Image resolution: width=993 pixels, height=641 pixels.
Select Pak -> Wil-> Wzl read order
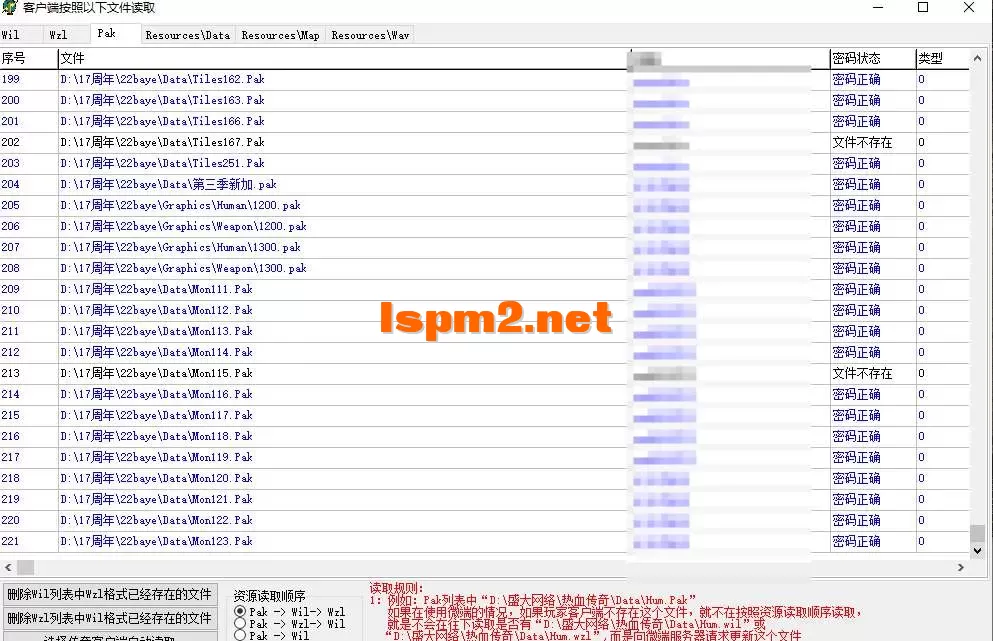click(290, 612)
